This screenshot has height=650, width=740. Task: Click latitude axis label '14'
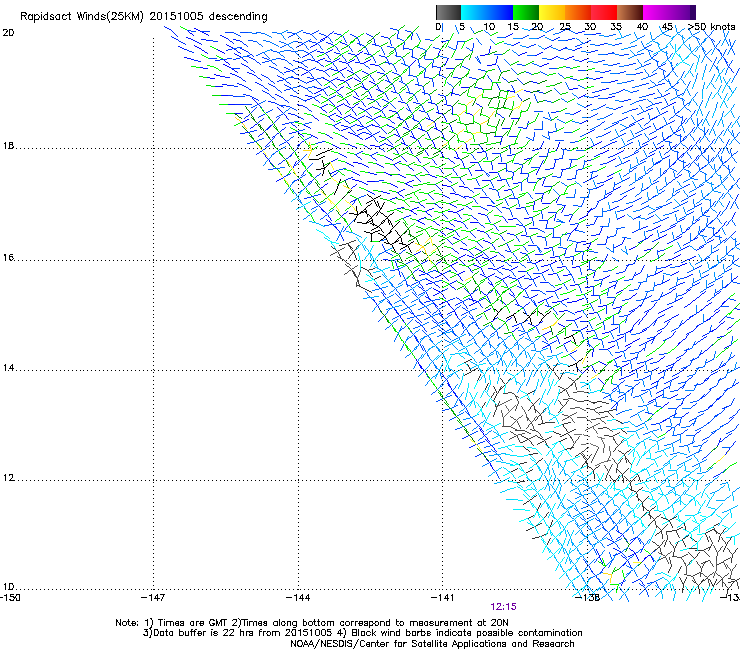click(x=8, y=368)
